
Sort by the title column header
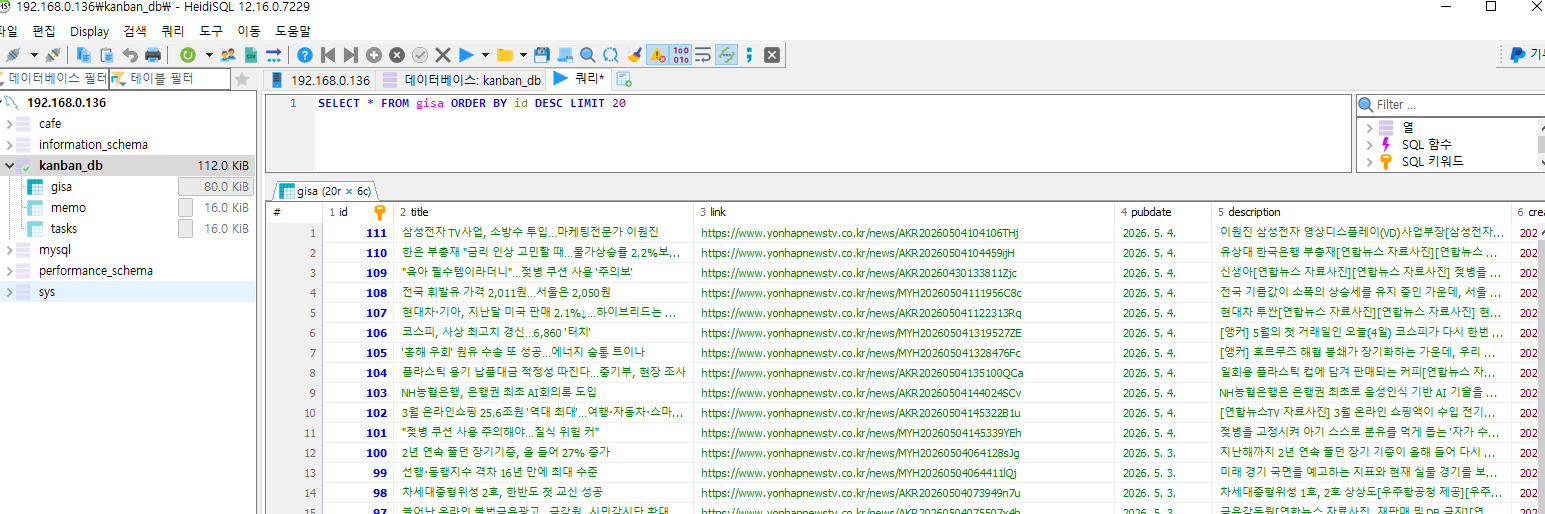pyautogui.click(x=545, y=212)
